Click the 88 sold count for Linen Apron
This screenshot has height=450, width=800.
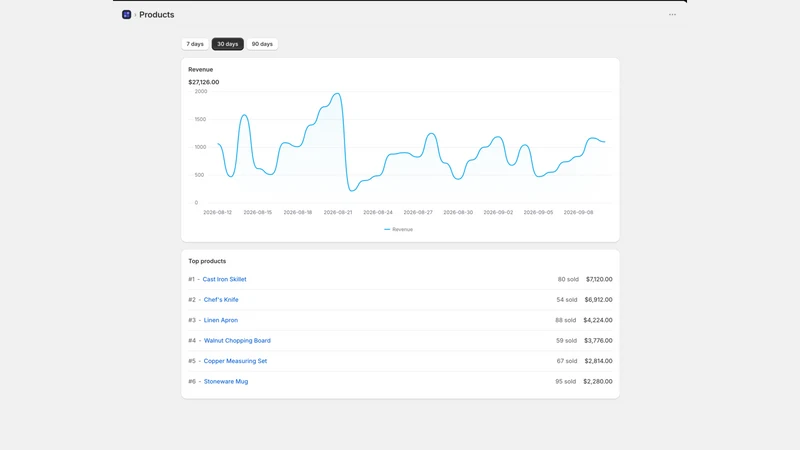(565, 320)
